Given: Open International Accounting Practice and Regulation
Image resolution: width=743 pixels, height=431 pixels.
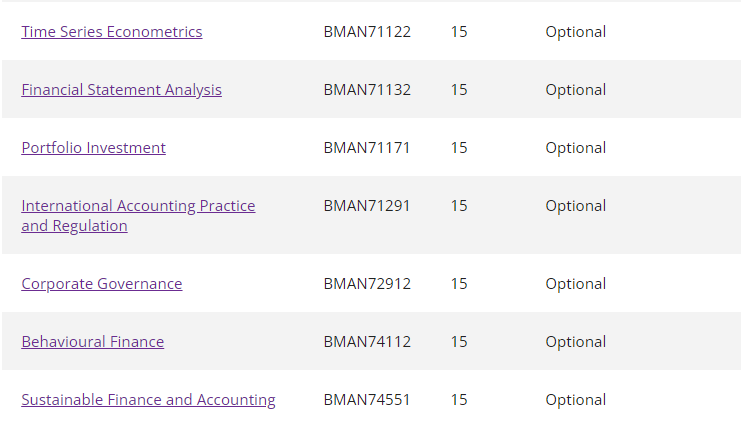Looking at the screenshot, I should point(138,216).
